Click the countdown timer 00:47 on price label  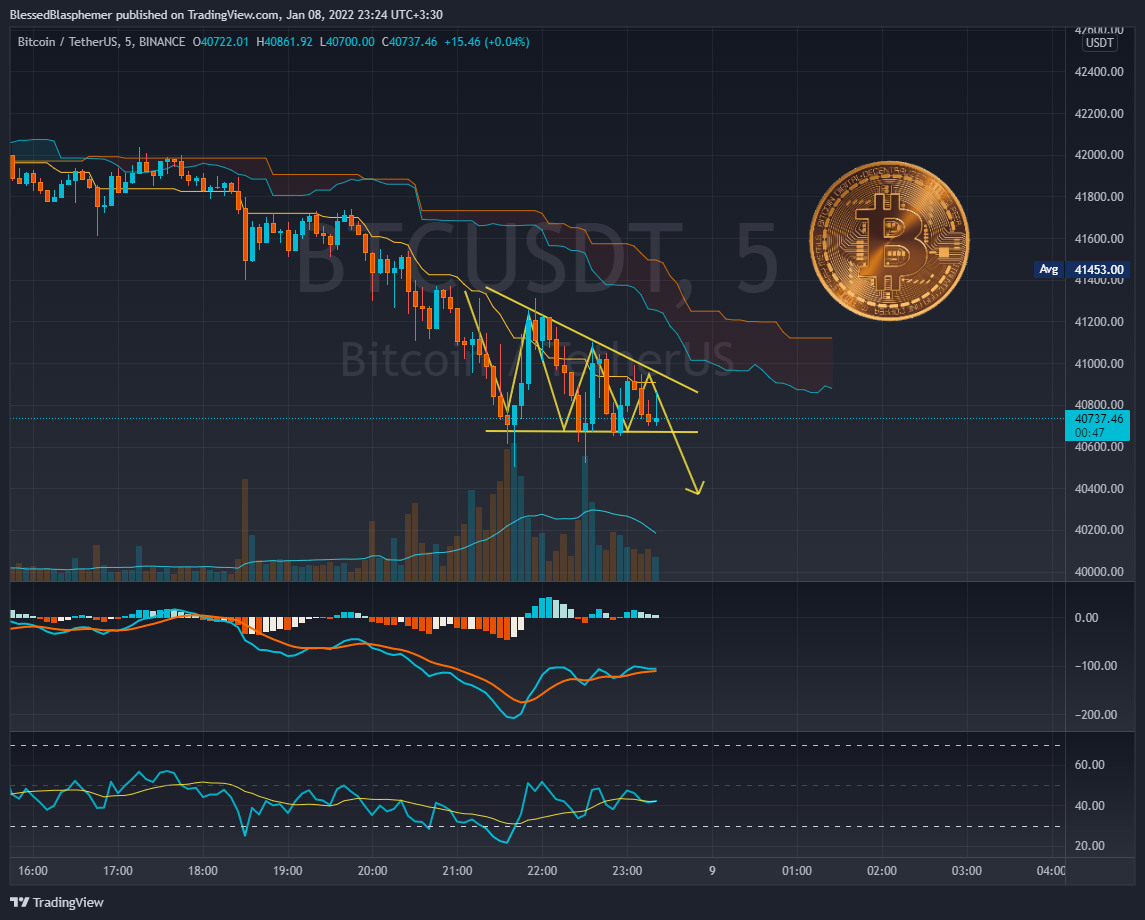tap(1088, 433)
